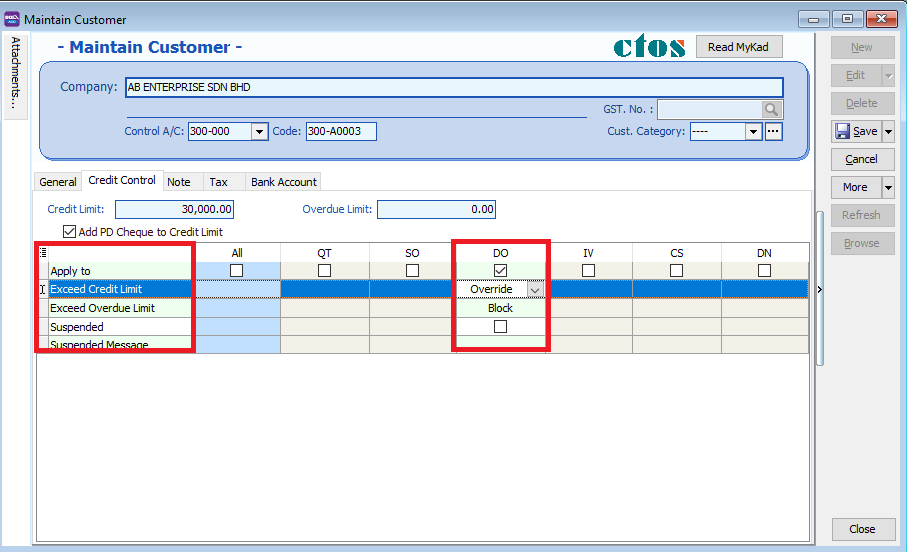Click the CTOS logo icon

coord(649,47)
